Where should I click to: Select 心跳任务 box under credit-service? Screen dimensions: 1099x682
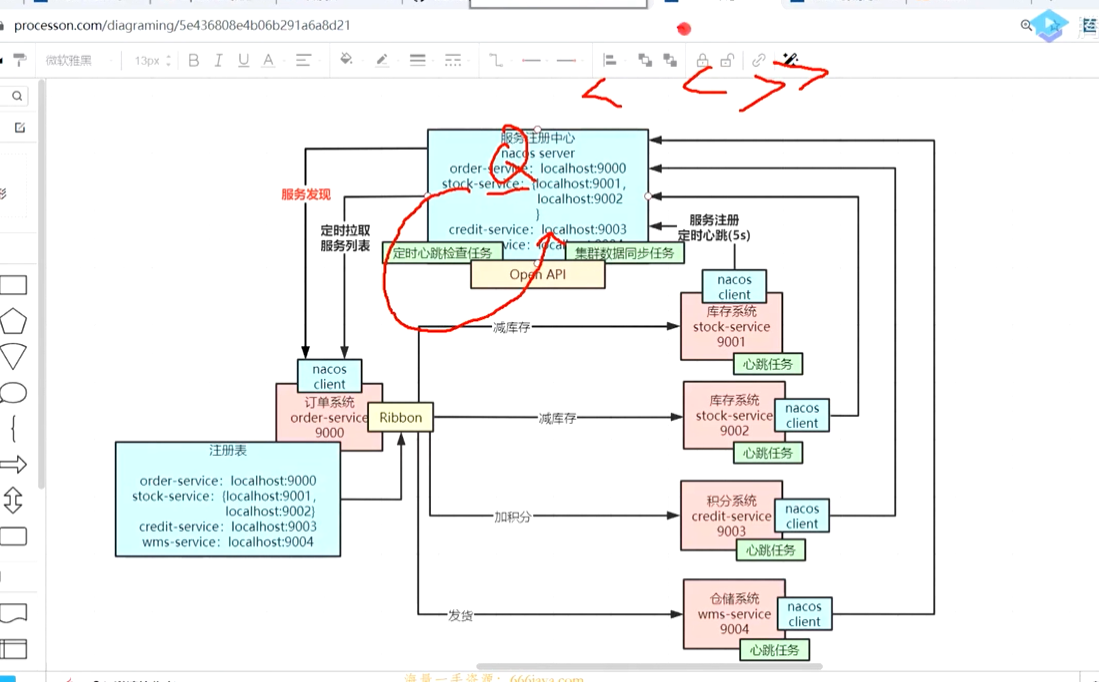click(770, 550)
